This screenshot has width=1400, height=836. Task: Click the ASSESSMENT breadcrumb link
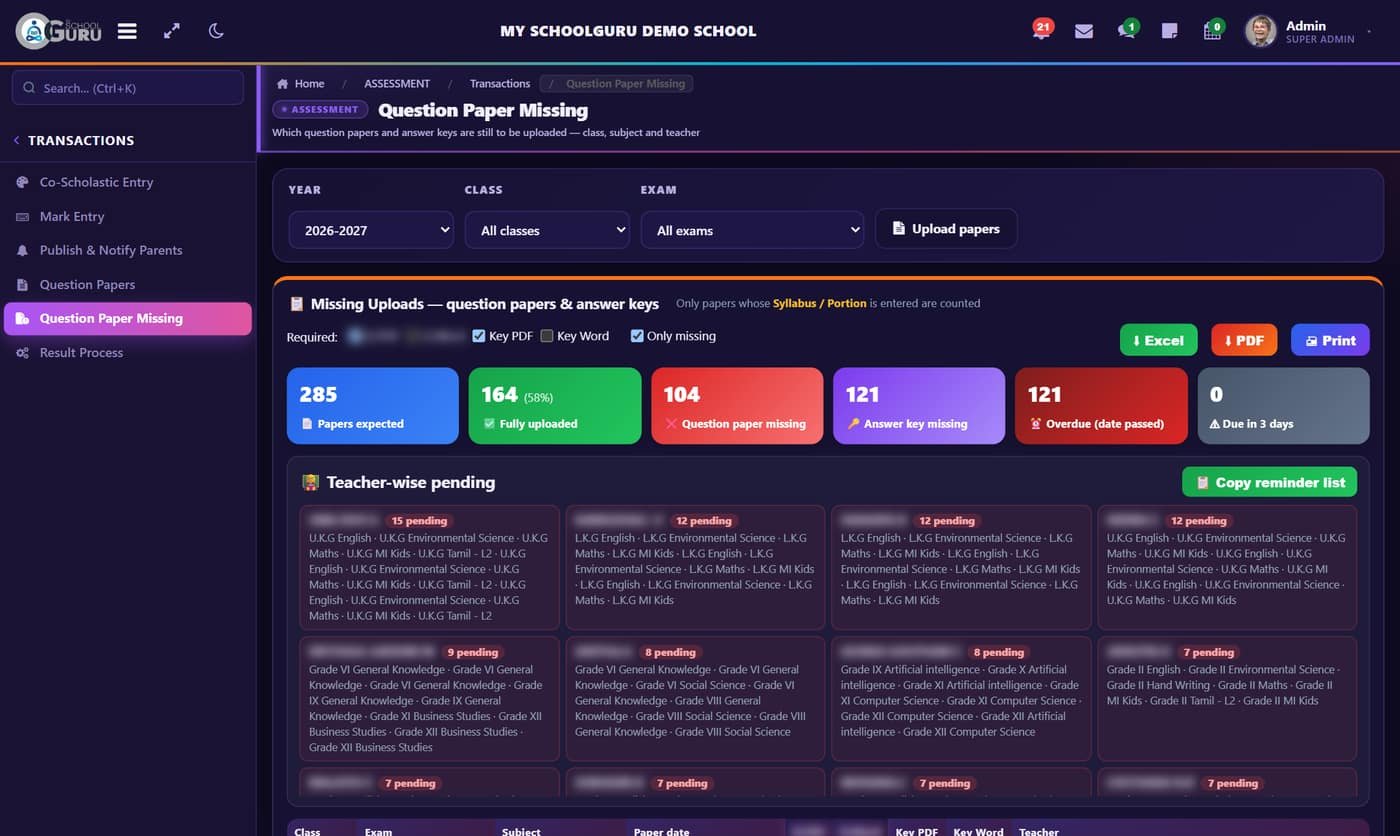[397, 84]
